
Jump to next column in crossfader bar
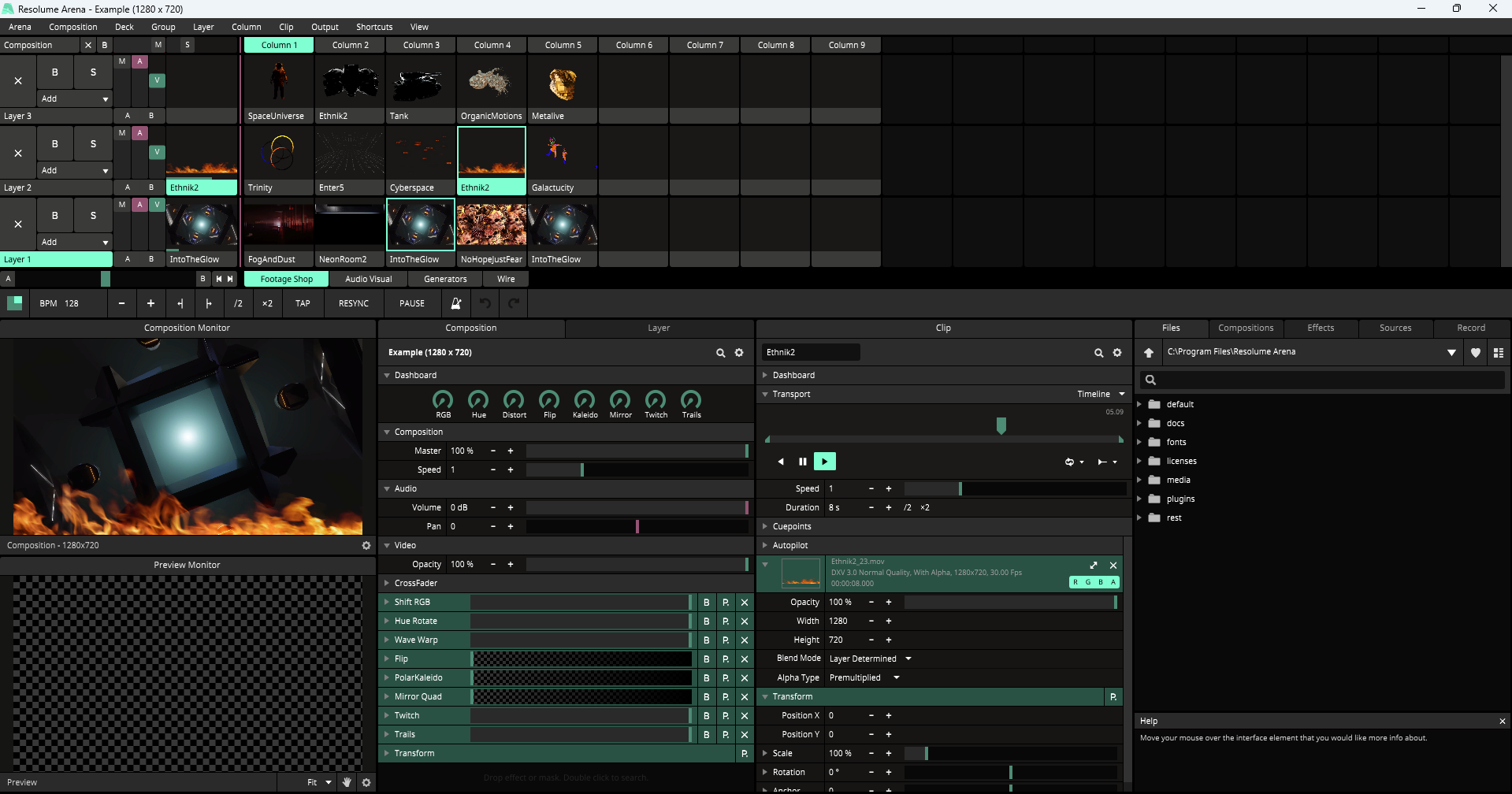(230, 279)
